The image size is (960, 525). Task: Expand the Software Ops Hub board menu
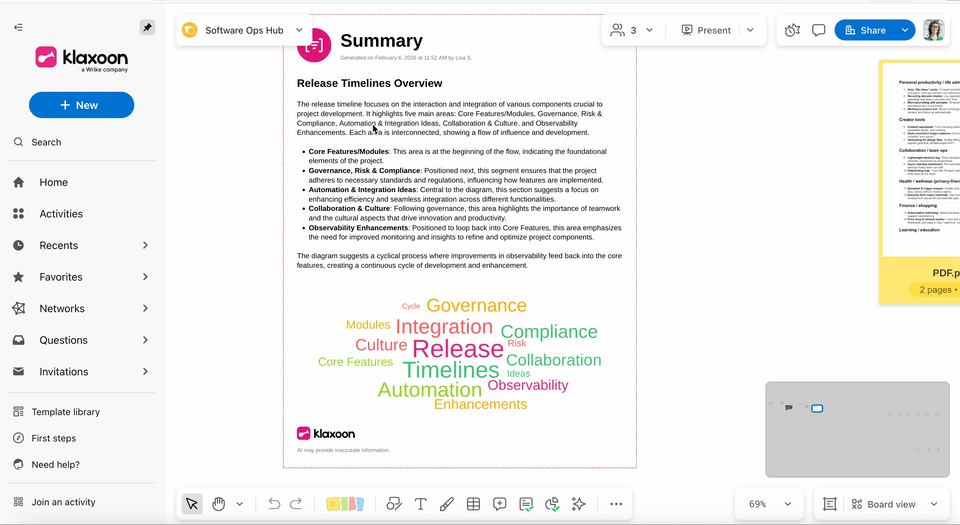299,30
